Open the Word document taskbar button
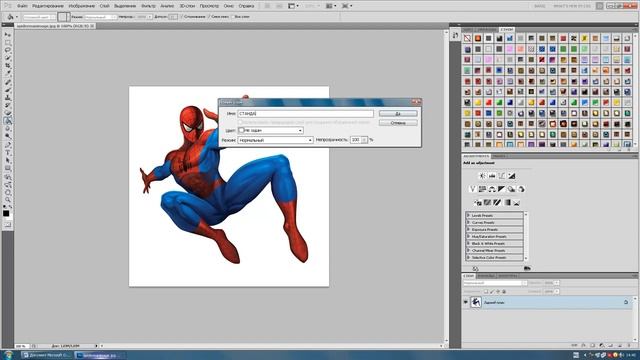The image size is (640, 360). pyautogui.click(x=47, y=355)
